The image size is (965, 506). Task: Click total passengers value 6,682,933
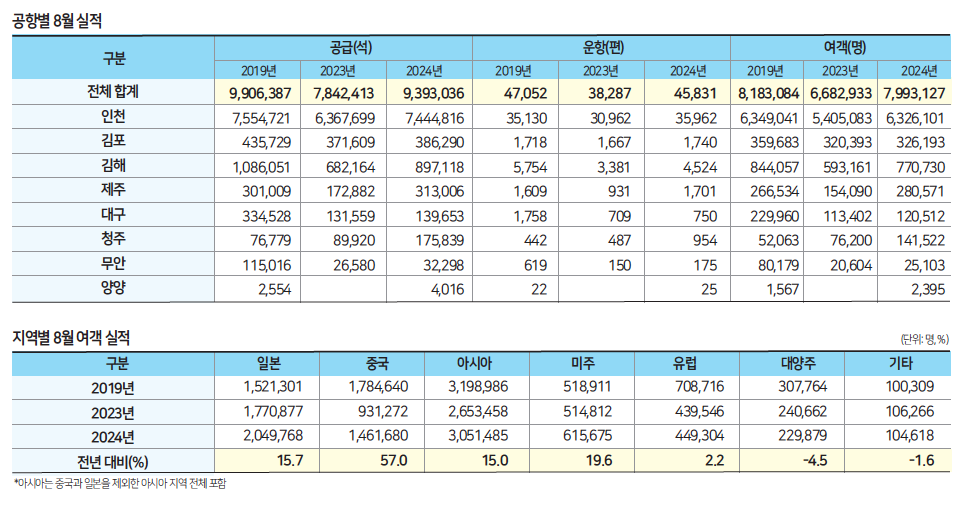(x=841, y=94)
